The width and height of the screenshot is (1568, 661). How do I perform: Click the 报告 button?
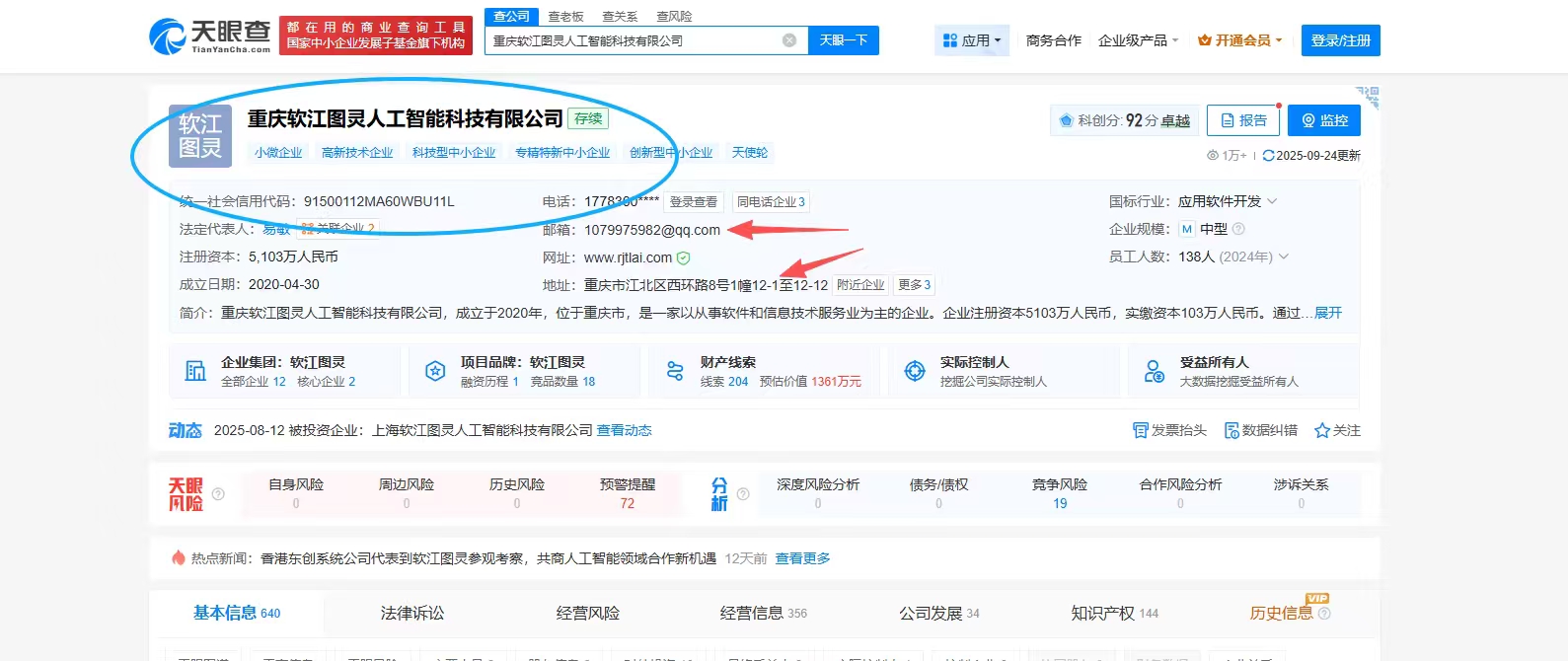(x=1243, y=120)
